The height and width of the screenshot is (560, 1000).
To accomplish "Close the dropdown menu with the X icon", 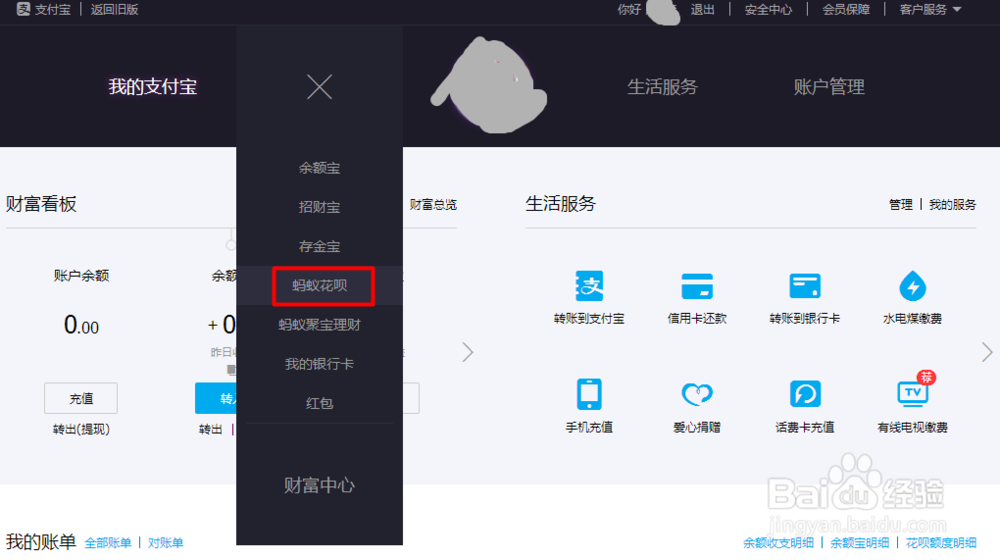I will [320, 87].
